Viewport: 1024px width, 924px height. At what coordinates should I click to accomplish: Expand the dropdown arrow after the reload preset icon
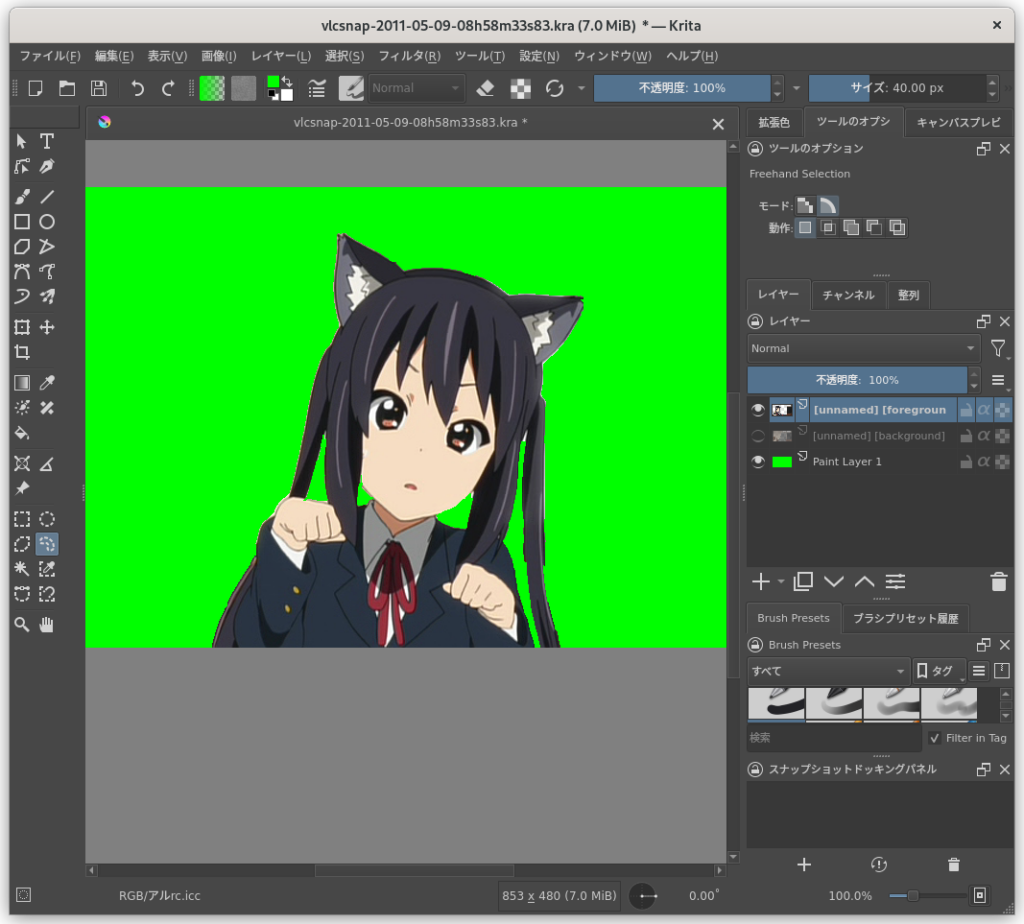[x=581, y=88]
